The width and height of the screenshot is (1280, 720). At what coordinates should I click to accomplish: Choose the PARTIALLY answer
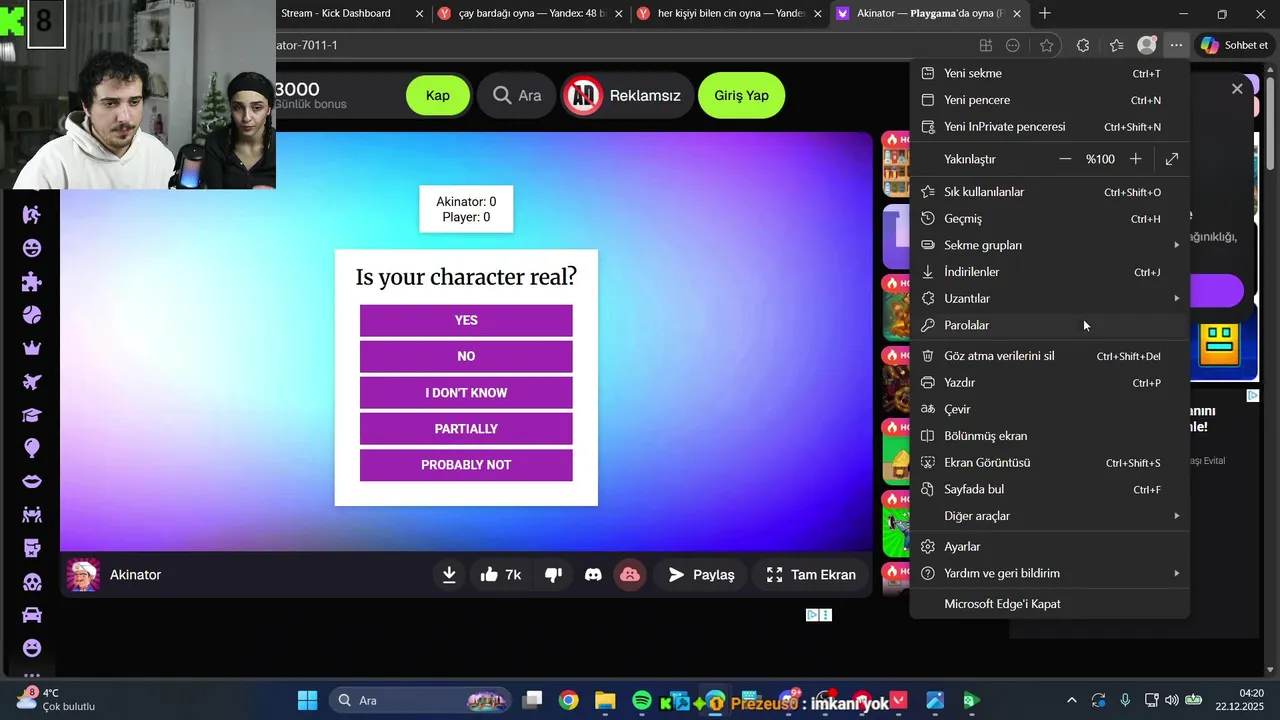pos(466,429)
